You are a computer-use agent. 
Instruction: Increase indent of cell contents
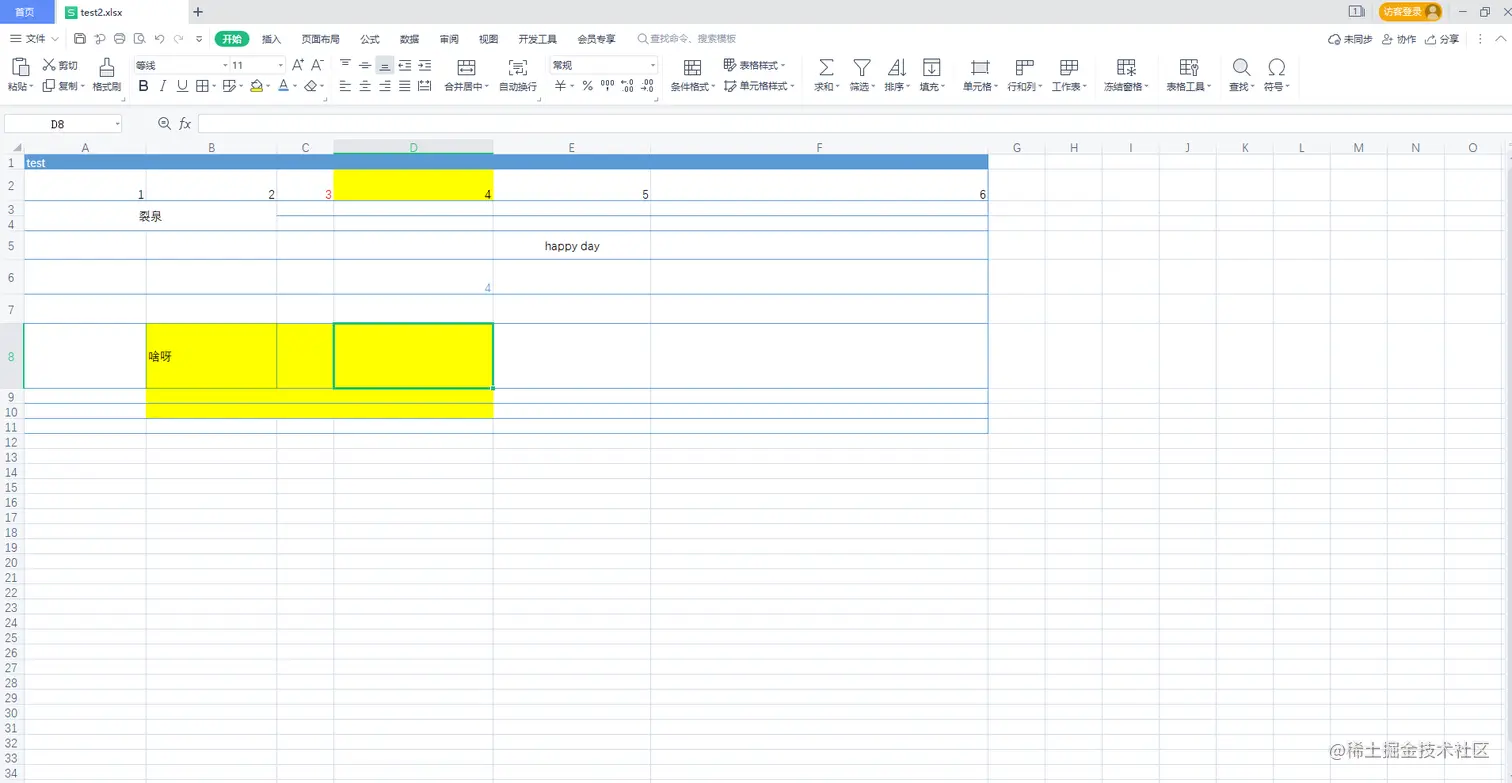[x=425, y=65]
